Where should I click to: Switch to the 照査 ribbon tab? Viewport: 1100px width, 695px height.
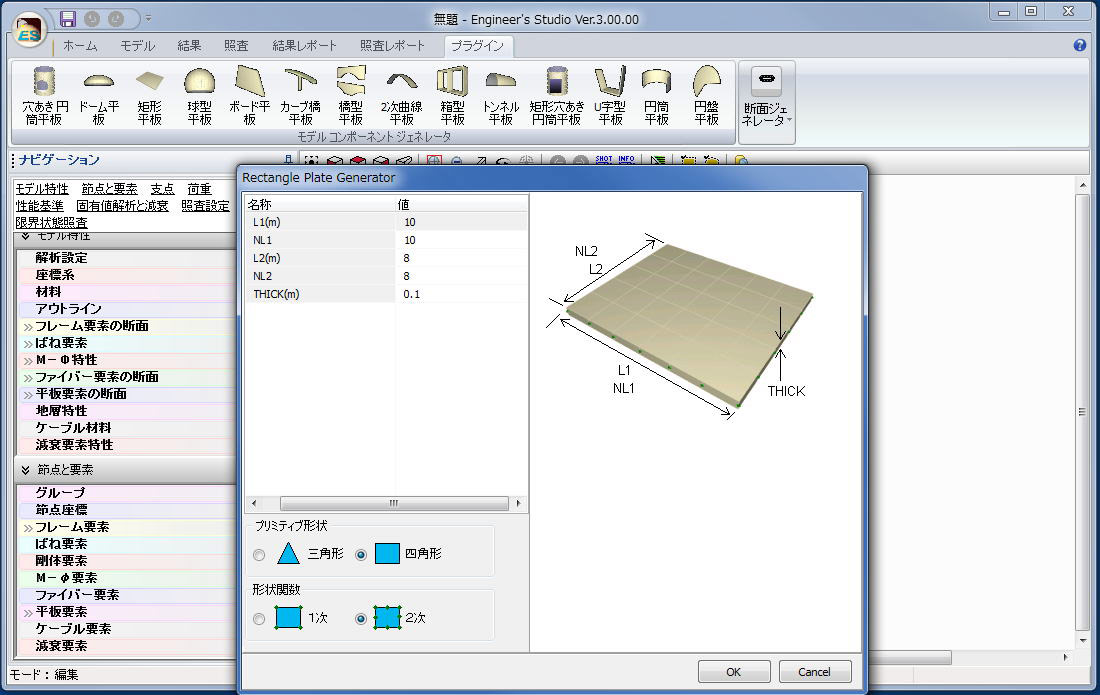click(x=236, y=46)
